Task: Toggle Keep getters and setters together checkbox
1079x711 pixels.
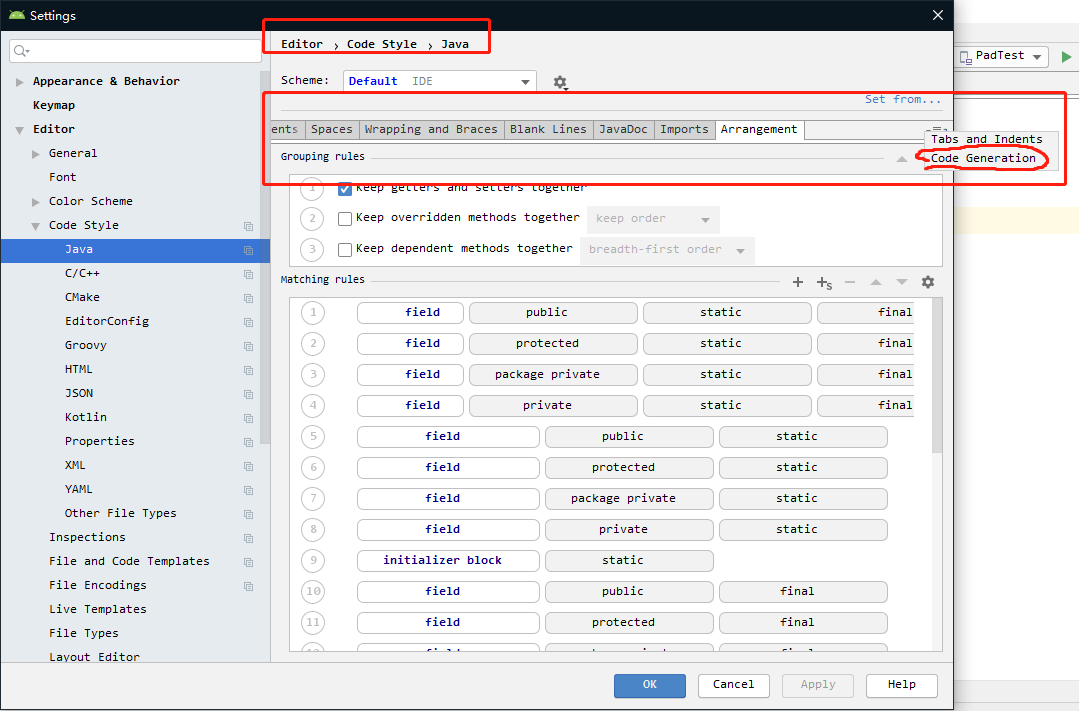Action: pyautogui.click(x=345, y=188)
